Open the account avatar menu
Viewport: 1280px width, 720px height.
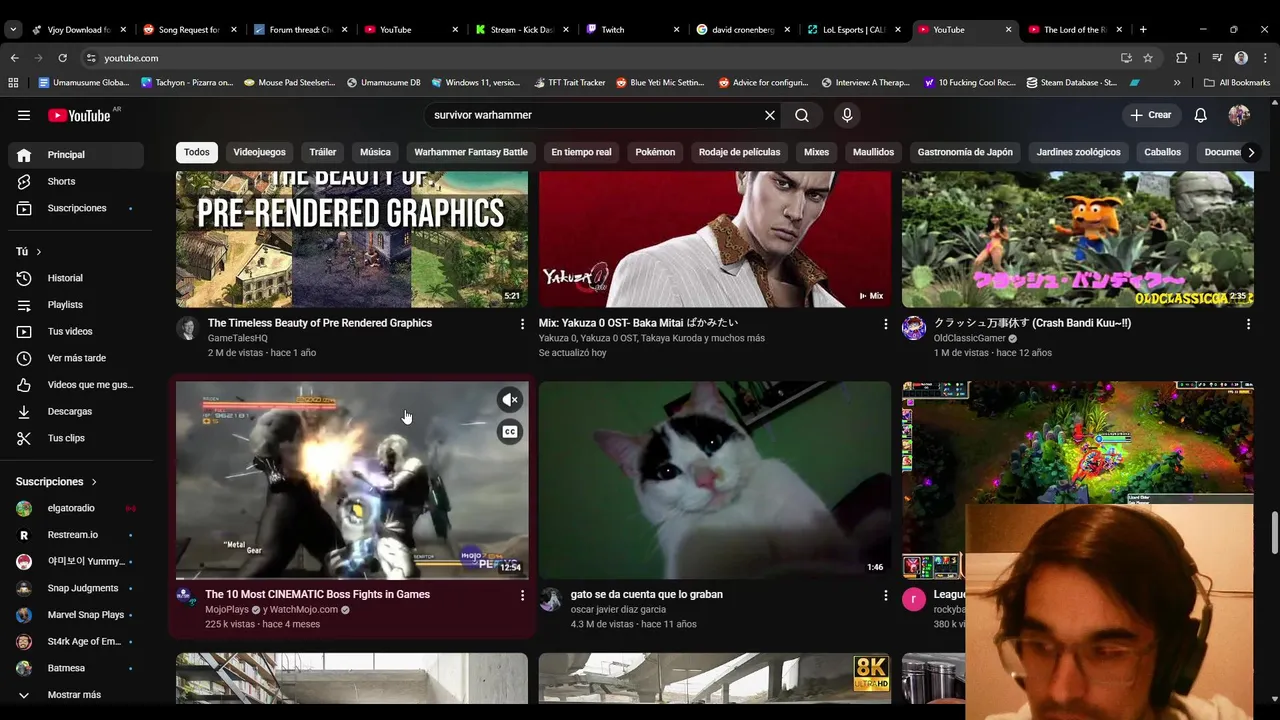pos(1239,115)
